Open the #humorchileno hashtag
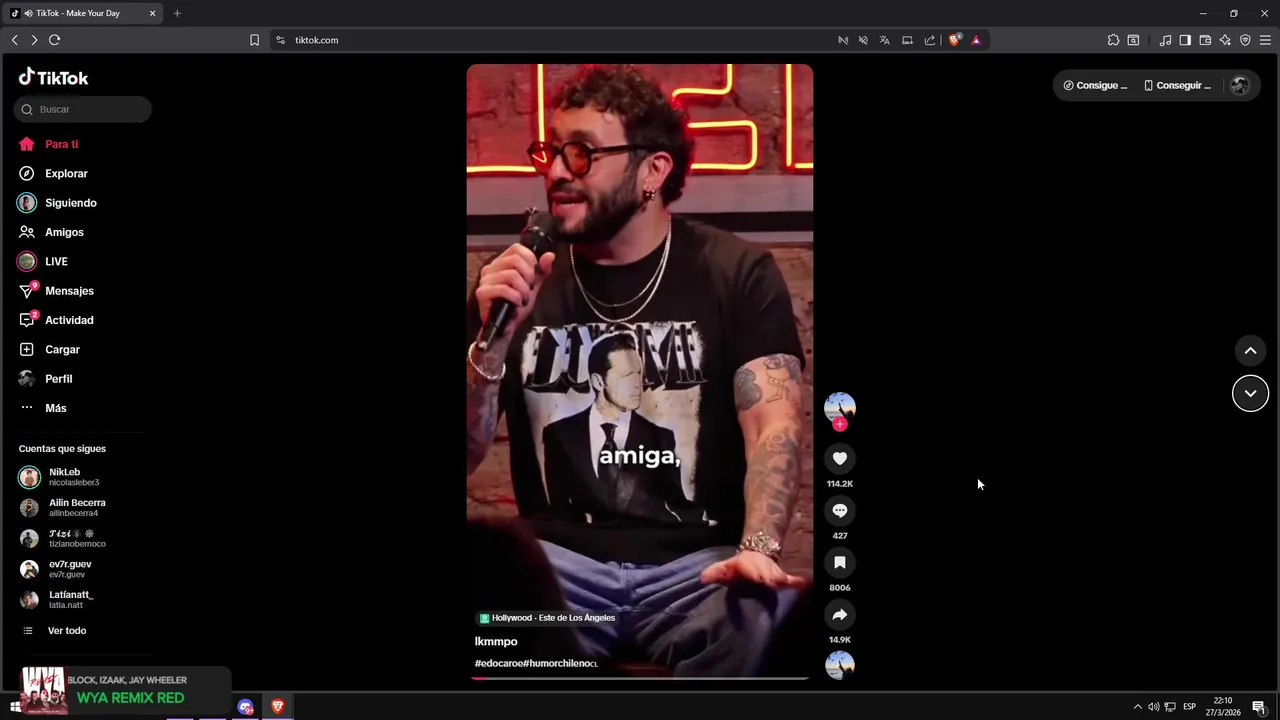This screenshot has height=720, width=1280. 560,663
